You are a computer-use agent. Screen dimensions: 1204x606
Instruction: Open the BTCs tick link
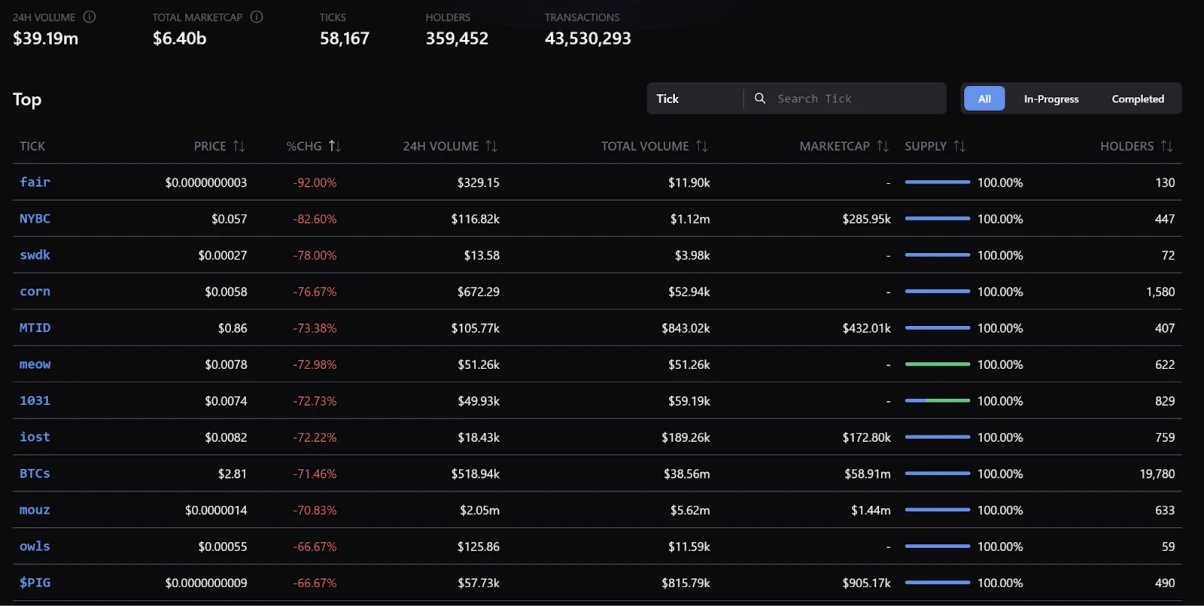(x=35, y=473)
